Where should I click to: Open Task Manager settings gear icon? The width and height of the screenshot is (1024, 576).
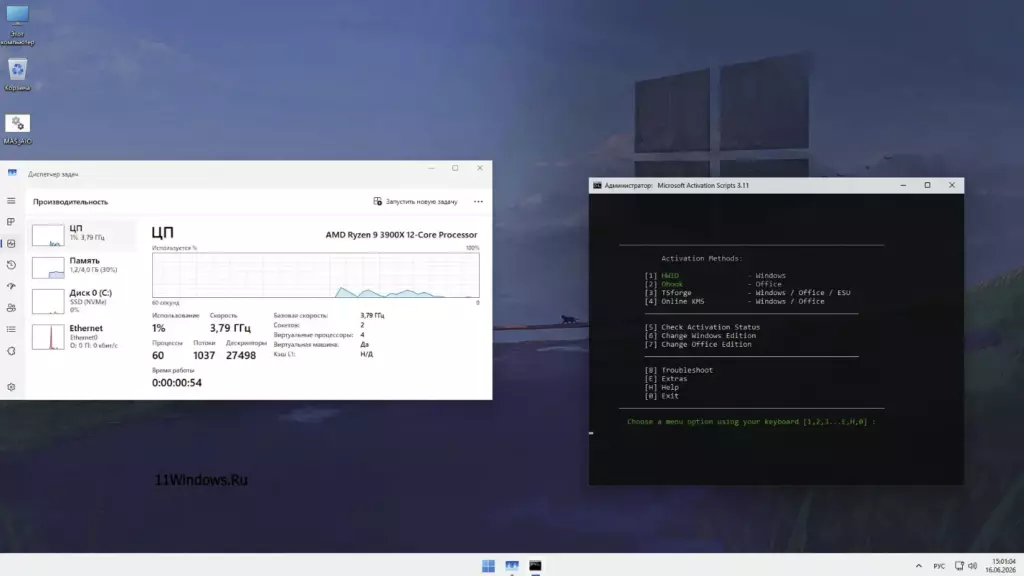tap(11, 387)
